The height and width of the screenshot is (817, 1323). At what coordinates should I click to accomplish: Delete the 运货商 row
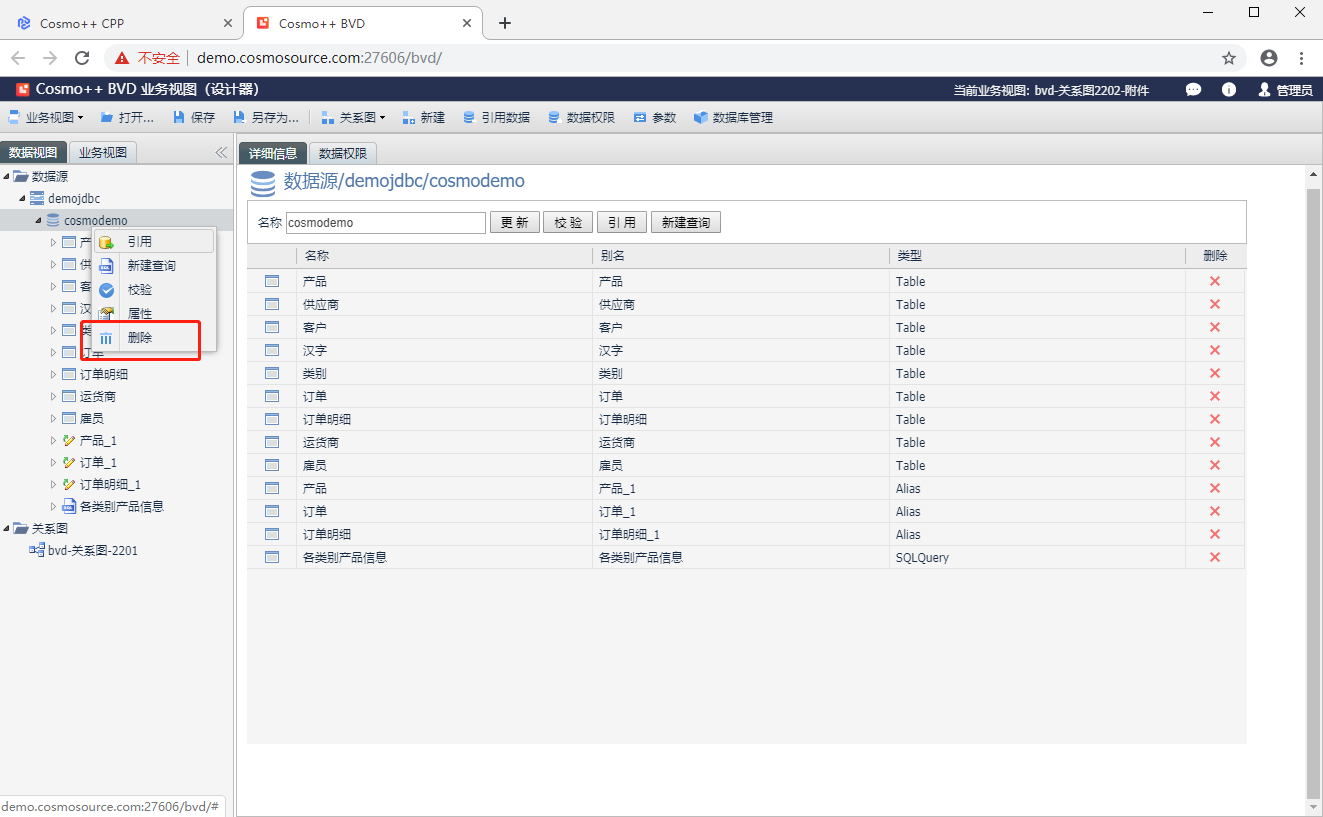(x=1215, y=442)
